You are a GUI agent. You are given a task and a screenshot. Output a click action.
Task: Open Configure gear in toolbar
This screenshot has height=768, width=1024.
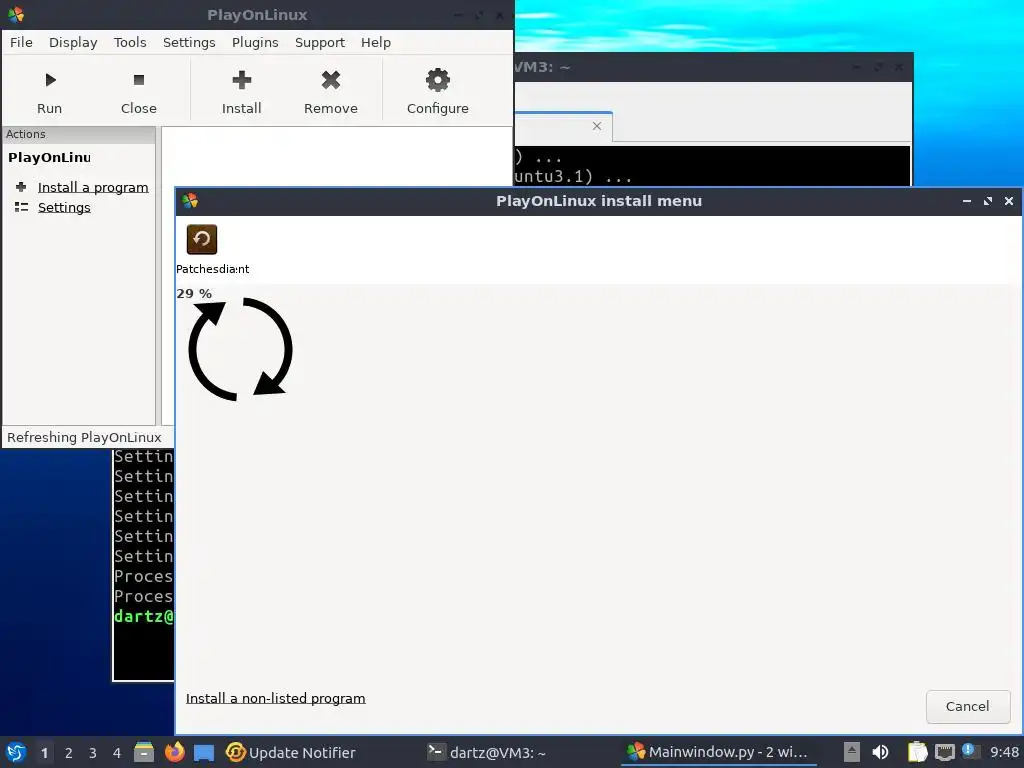[438, 92]
